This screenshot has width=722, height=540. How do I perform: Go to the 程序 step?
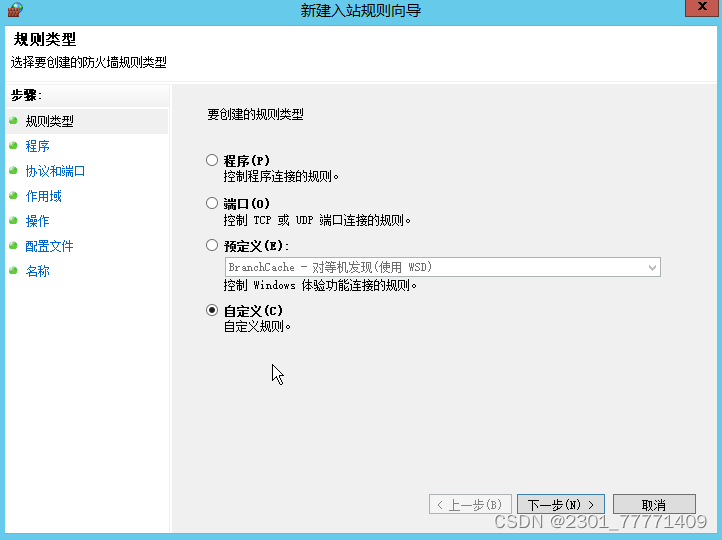pyautogui.click(x=37, y=146)
